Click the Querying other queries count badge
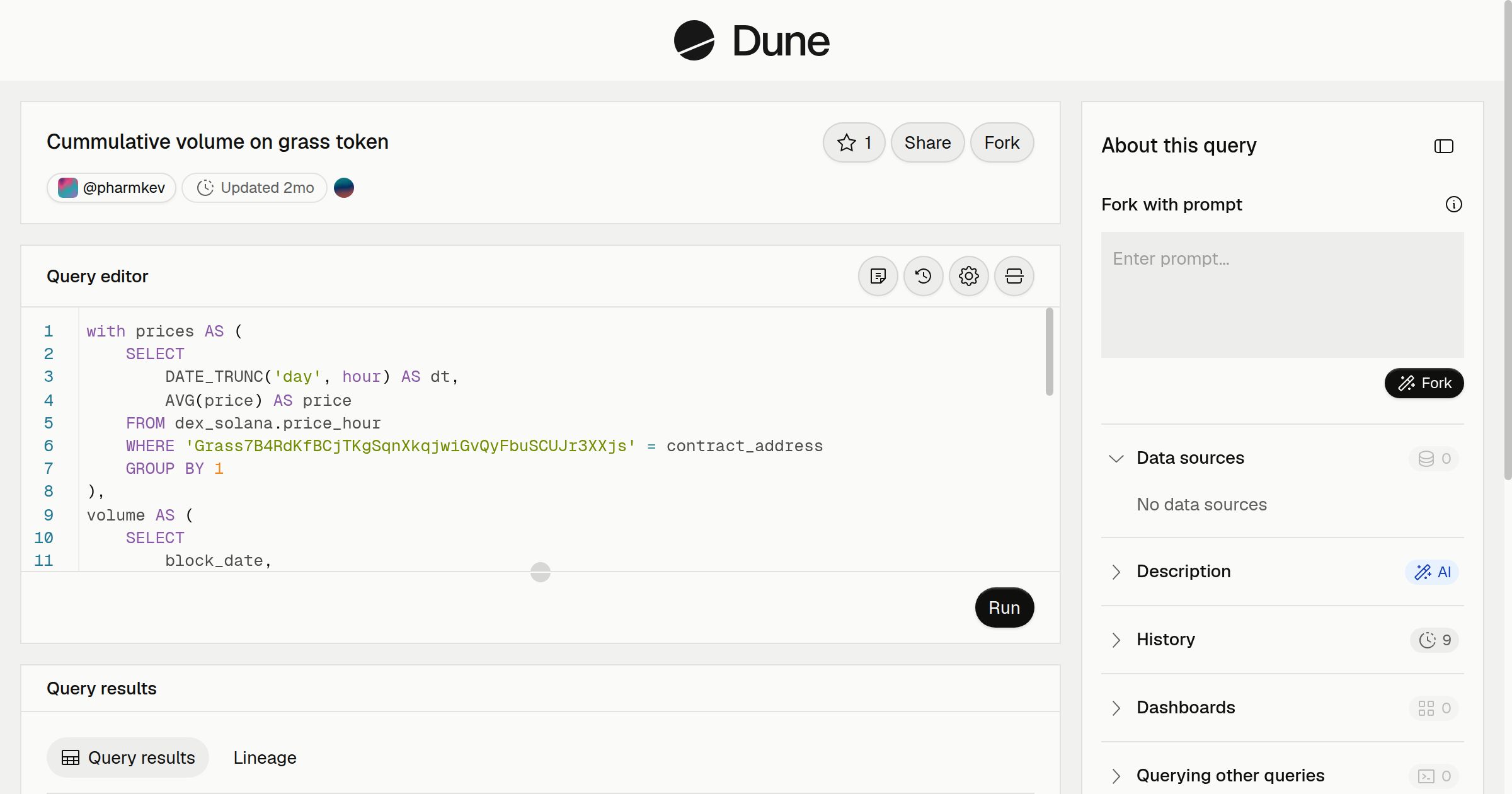Screen dimensions: 1512x794 click(x=1435, y=776)
